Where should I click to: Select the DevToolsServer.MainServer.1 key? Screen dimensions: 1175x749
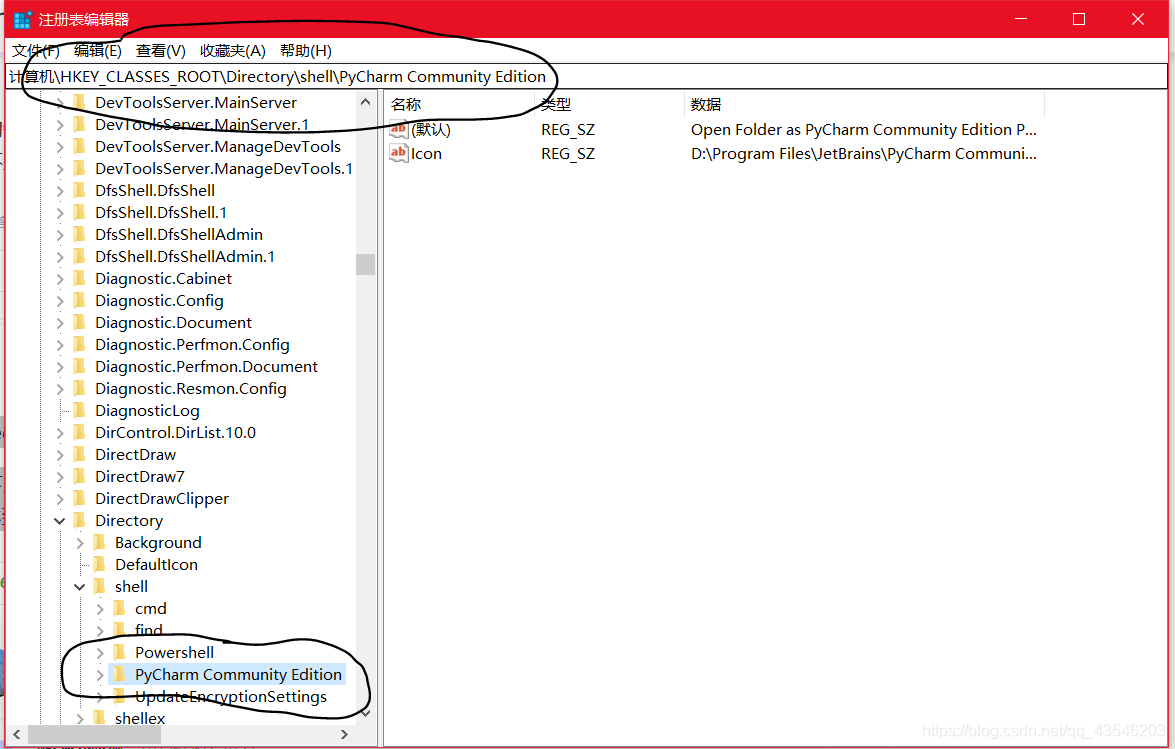tap(202, 124)
